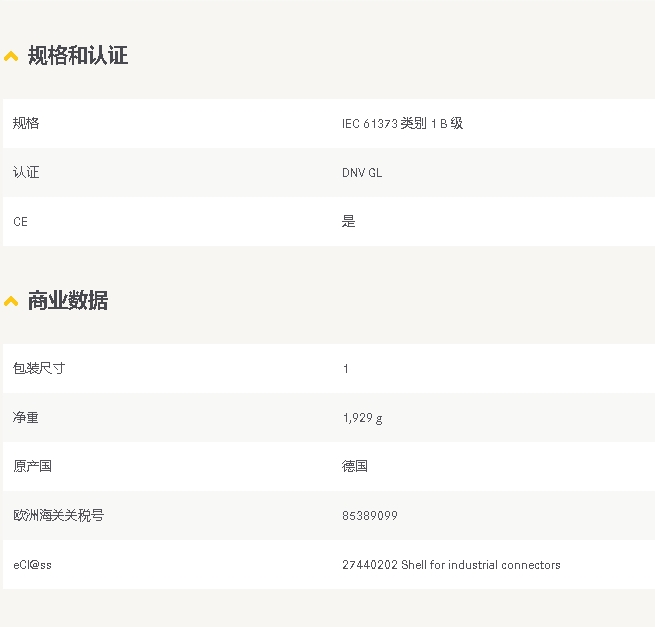Screen dimensions: 655x627
Task: Select the 1,929 g net weight value
Action: pos(363,418)
